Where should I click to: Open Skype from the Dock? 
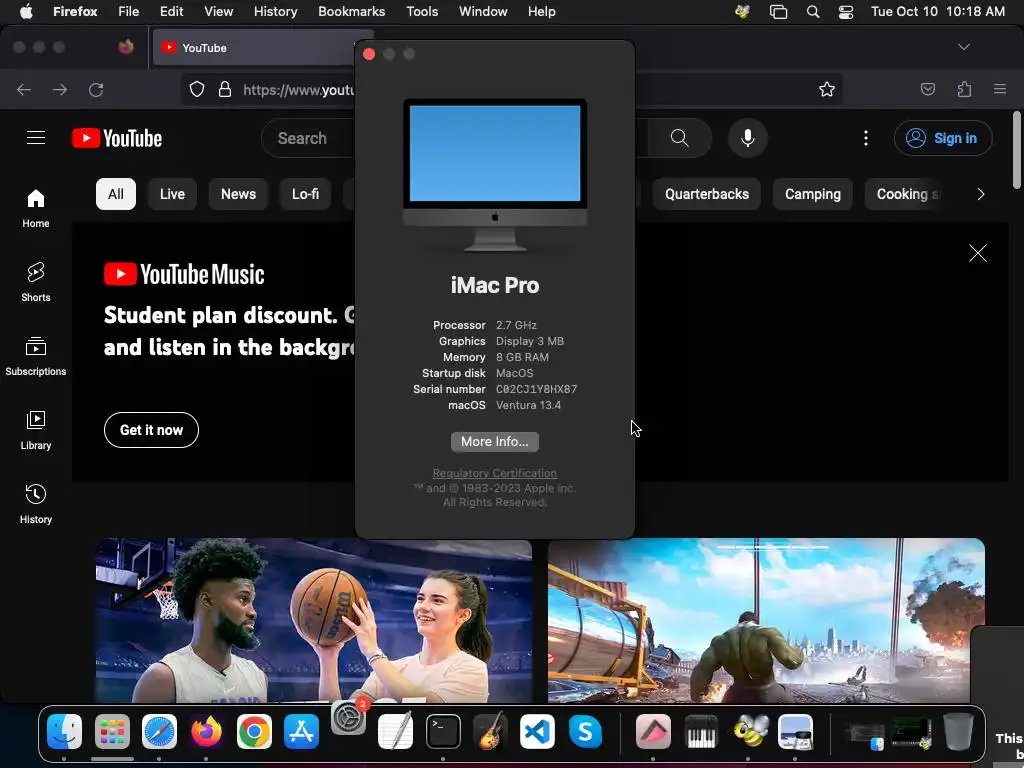585,731
